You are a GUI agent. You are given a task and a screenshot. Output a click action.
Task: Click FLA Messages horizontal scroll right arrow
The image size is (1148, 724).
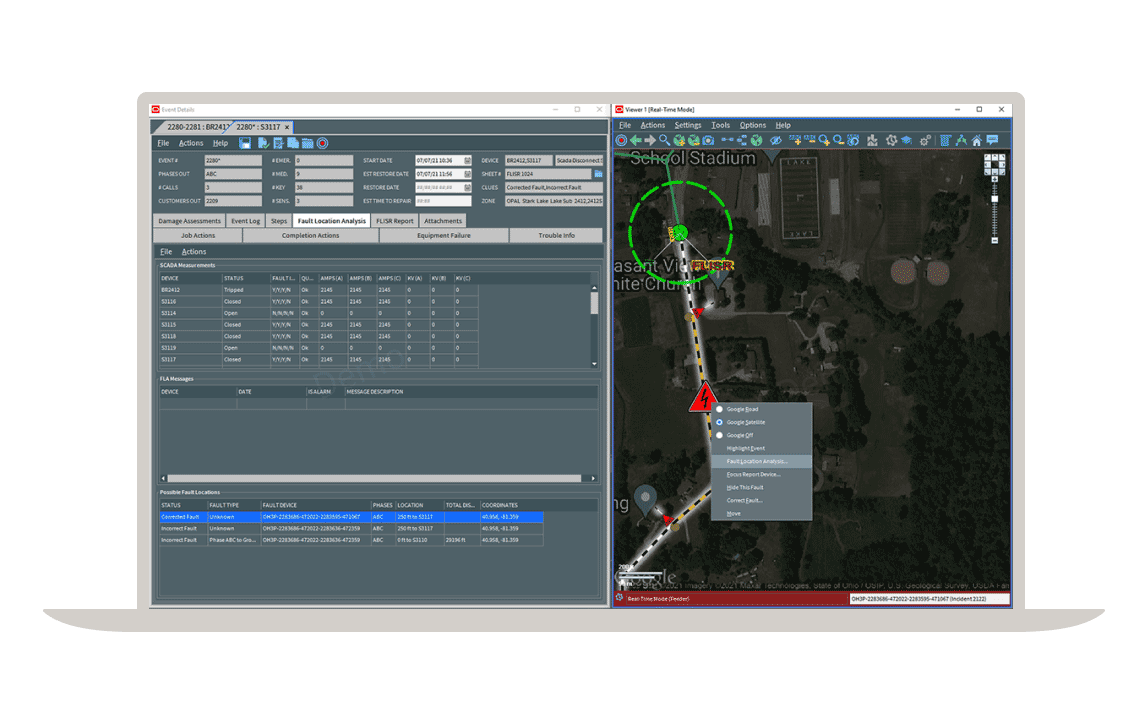tap(593, 478)
